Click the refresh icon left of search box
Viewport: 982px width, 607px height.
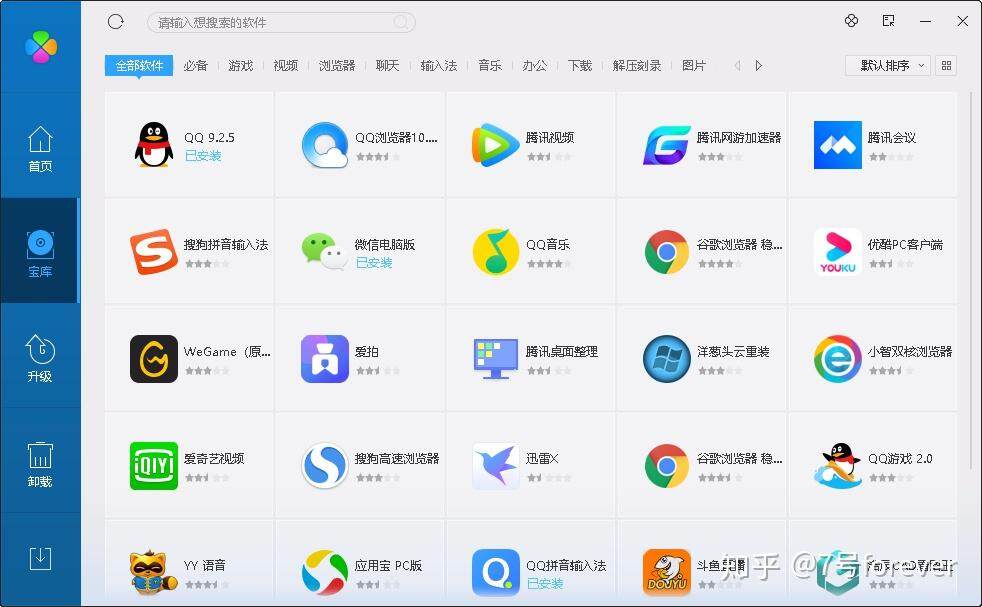pos(115,21)
